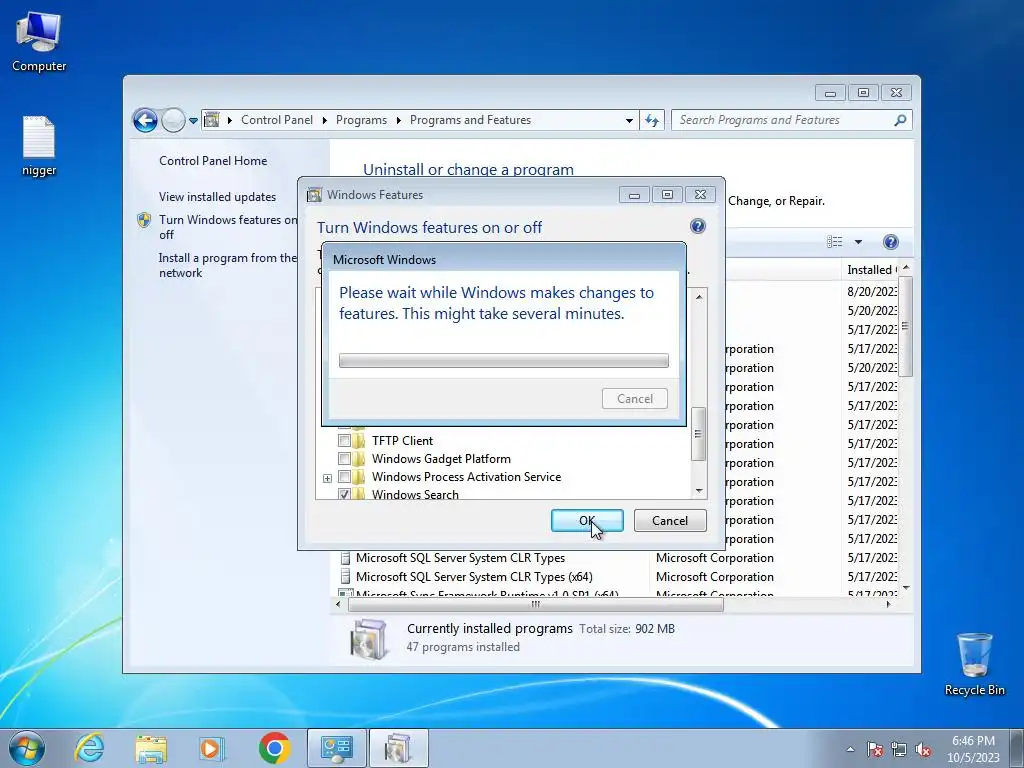Launch Google Chrome from the taskbar
The height and width of the screenshot is (768, 1024).
[x=274, y=748]
